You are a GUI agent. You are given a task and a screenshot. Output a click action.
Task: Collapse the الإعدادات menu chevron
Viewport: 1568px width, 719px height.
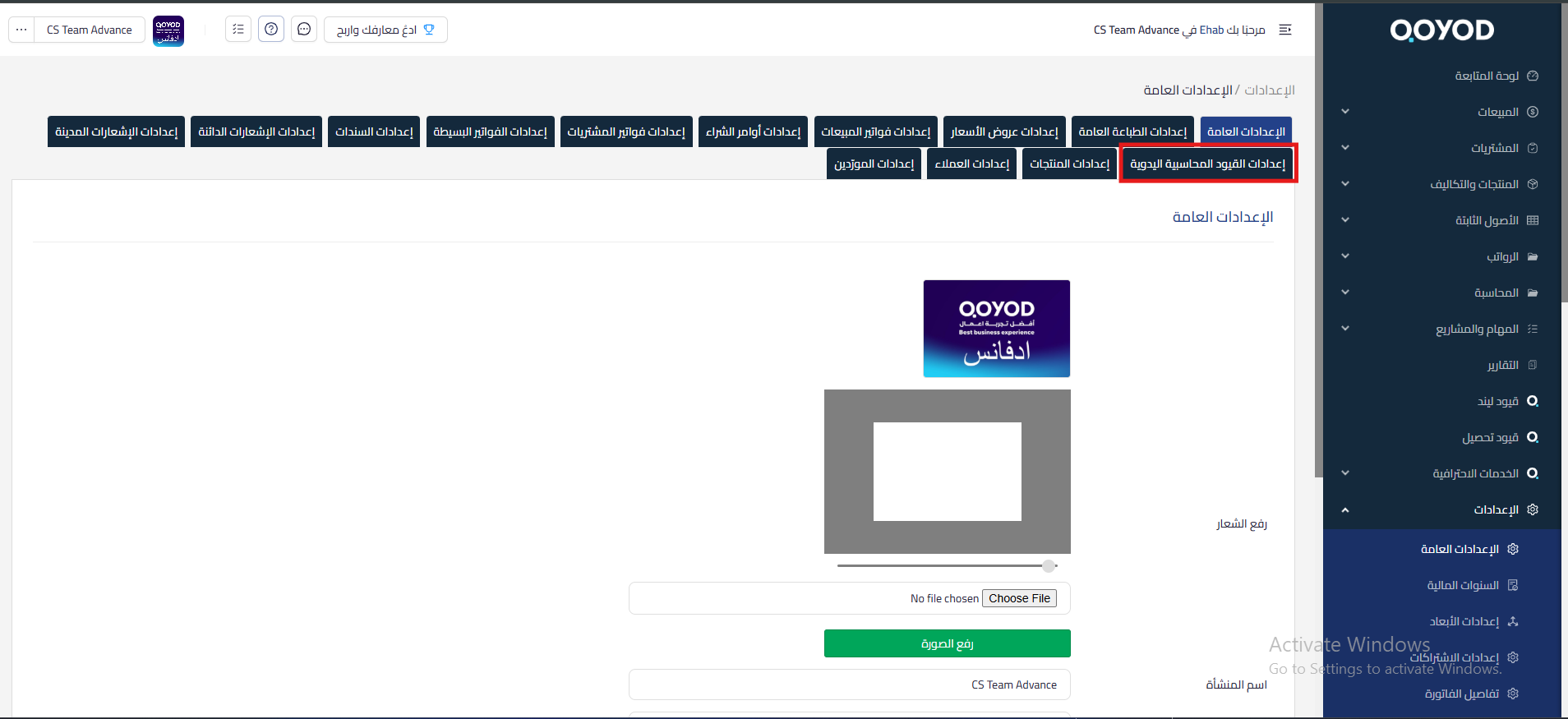click(x=1345, y=509)
